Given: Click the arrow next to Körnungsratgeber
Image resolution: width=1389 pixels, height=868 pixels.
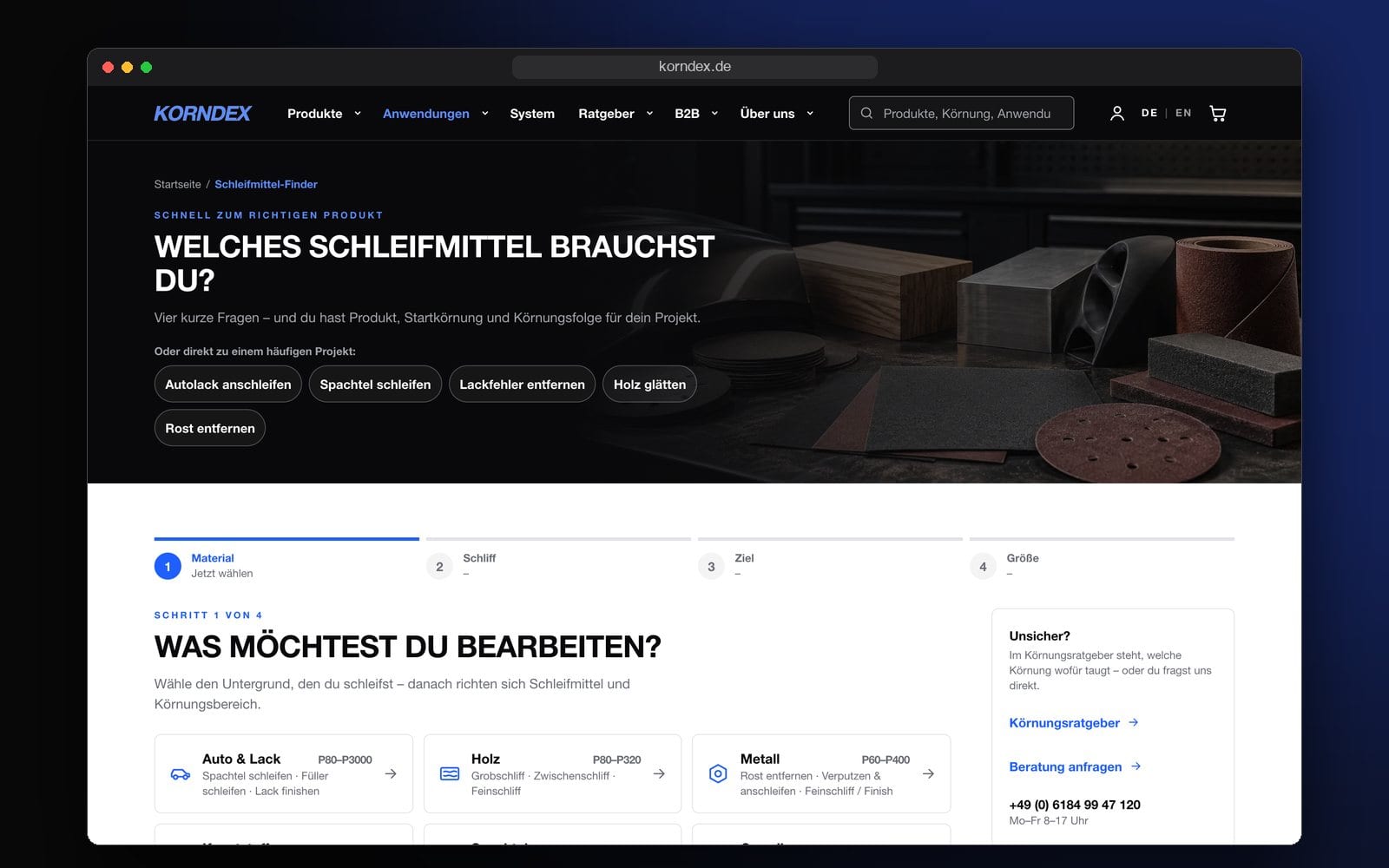Looking at the screenshot, I should pos(1134,723).
